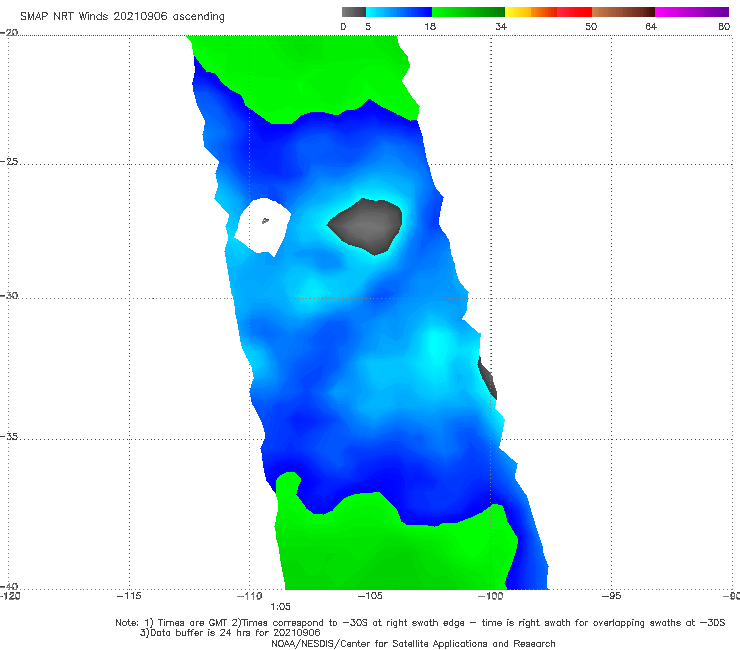Click the 'NOAA/NESDIS/Center for Satellite Applications' credit
The height and width of the screenshot is (650, 740).
point(413,644)
